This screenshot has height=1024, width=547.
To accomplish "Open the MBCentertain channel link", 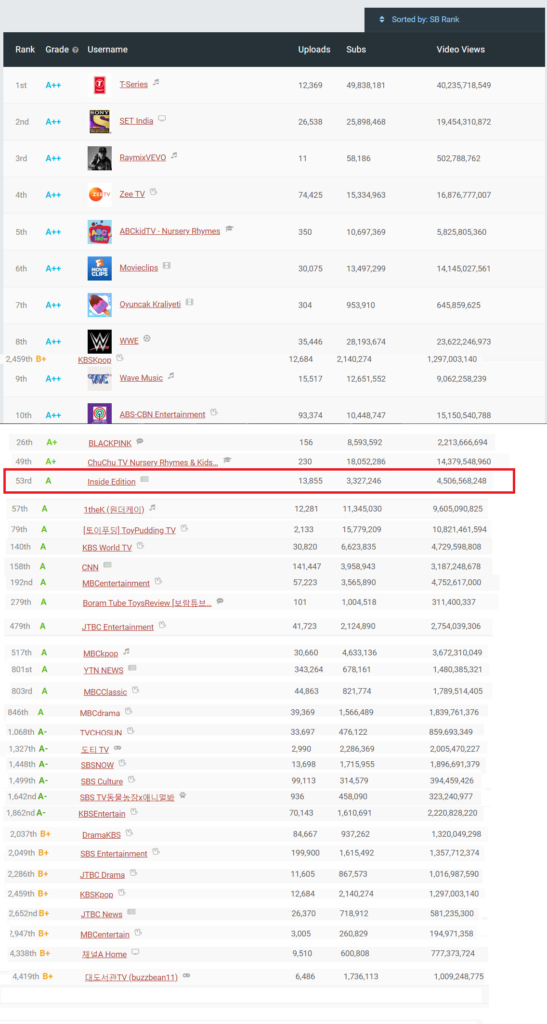I will [105, 935].
